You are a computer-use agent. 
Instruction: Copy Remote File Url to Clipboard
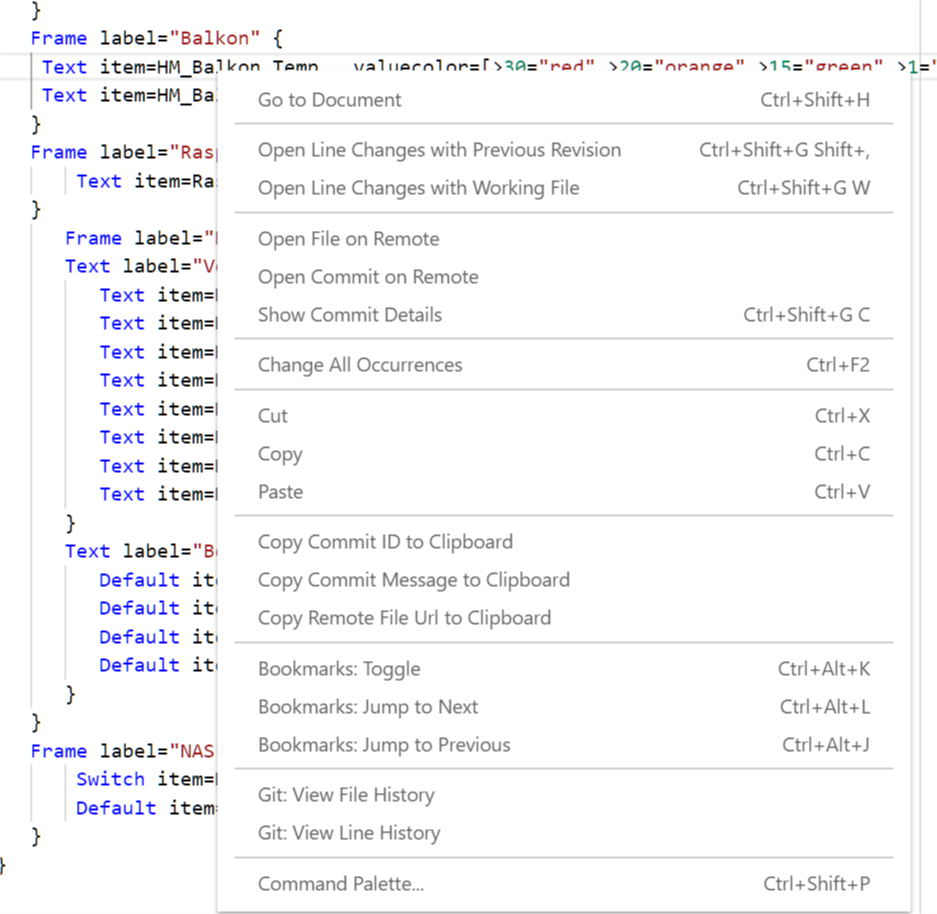click(x=404, y=618)
